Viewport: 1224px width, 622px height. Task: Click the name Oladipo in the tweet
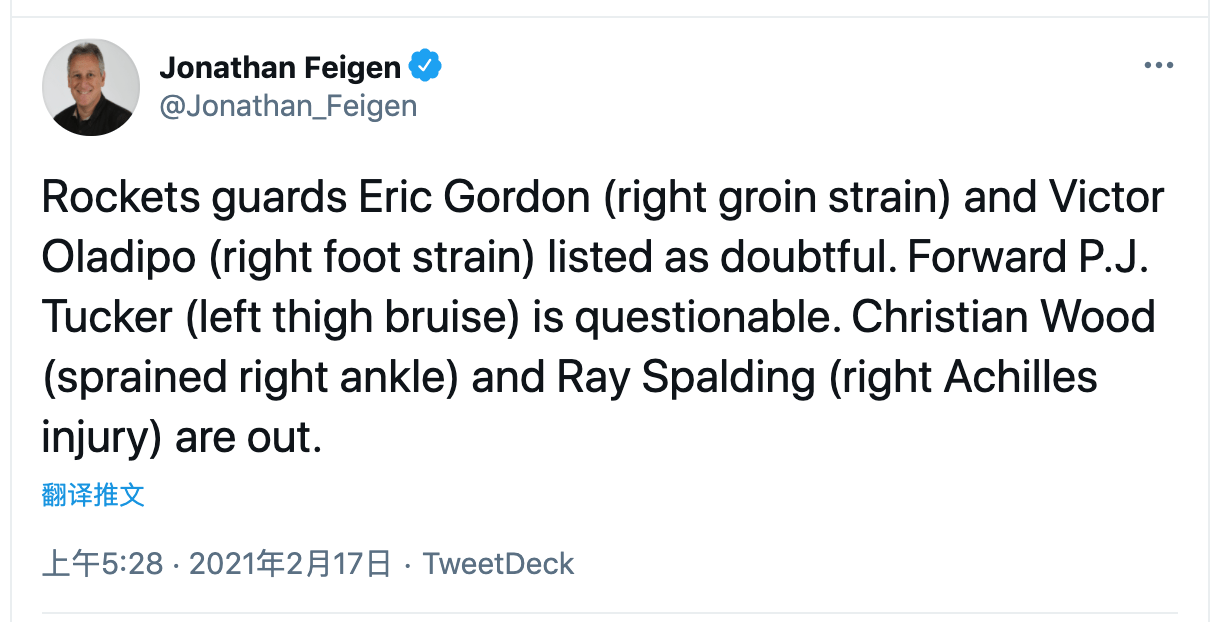point(119,258)
